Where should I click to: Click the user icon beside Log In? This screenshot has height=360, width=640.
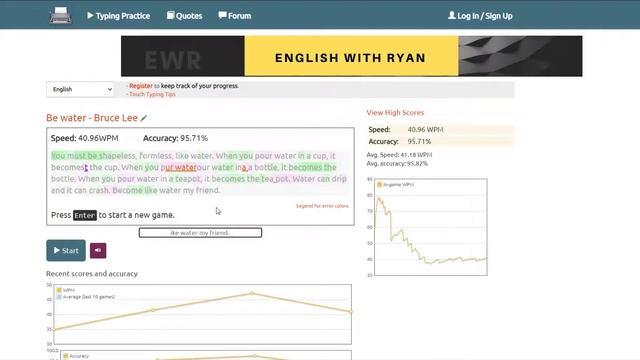[452, 16]
